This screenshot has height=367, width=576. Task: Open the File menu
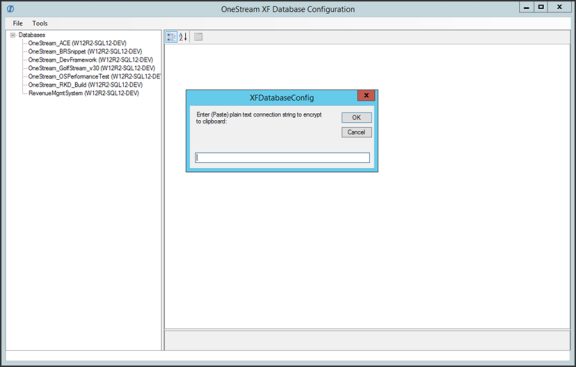[x=18, y=23]
